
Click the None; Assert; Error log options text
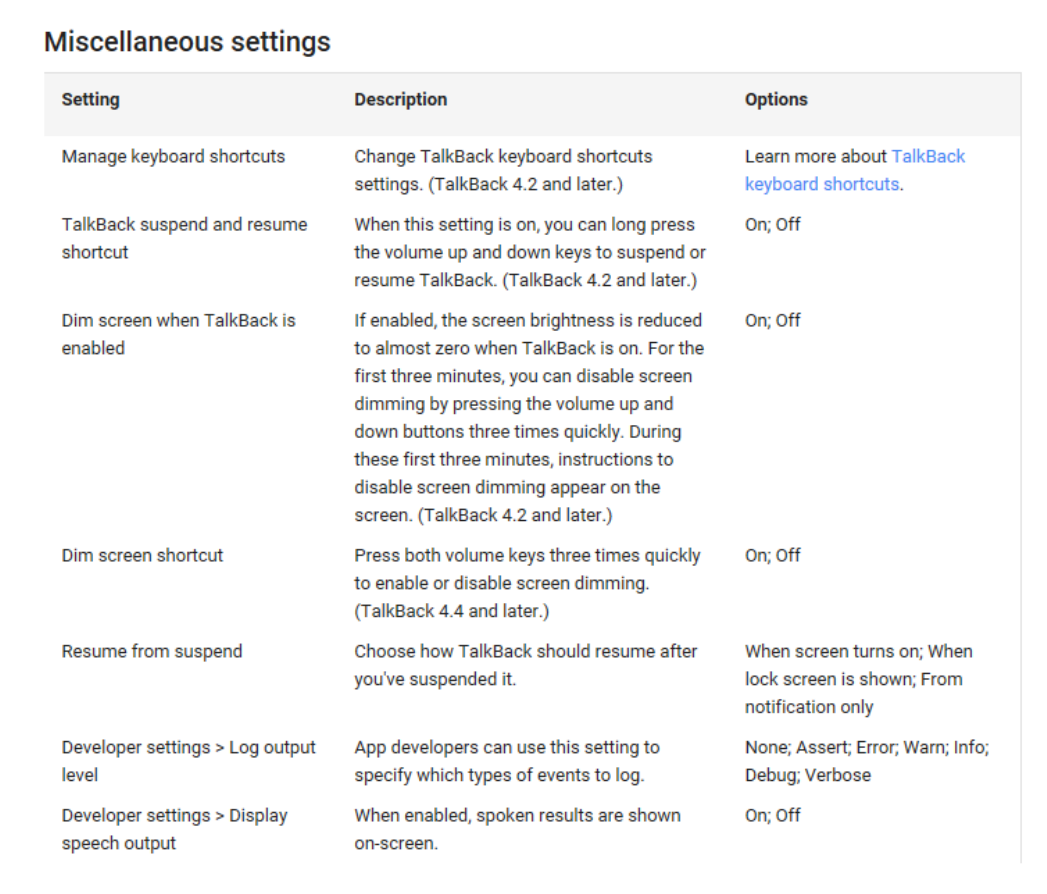[x=867, y=761]
